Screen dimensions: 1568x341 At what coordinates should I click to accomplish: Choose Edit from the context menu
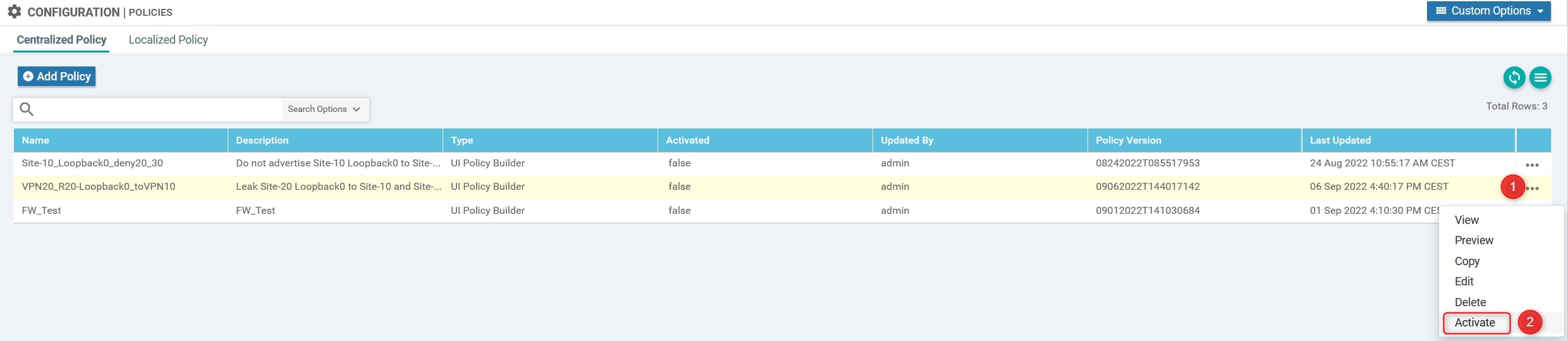click(x=1464, y=282)
